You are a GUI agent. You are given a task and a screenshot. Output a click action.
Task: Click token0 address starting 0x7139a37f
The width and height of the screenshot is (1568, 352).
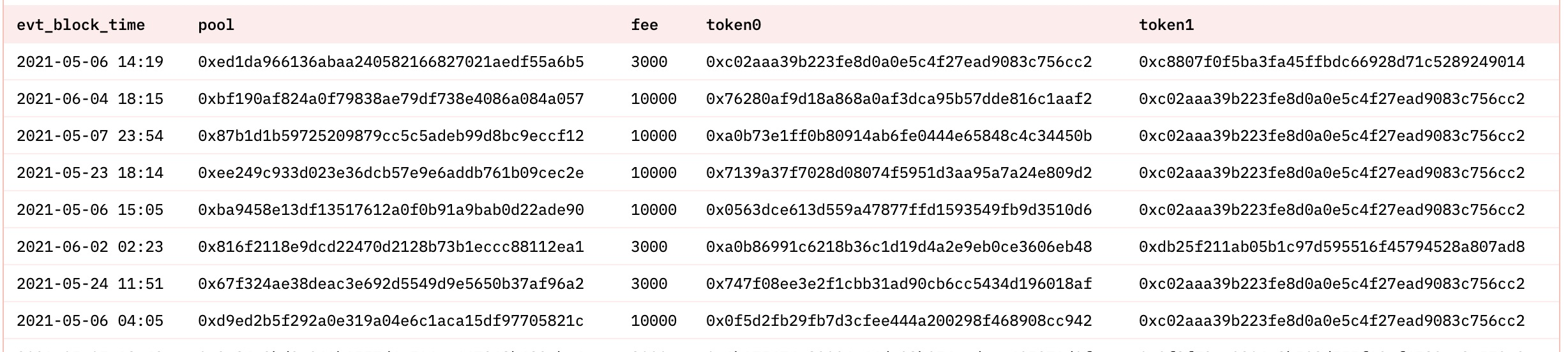[x=899, y=173]
